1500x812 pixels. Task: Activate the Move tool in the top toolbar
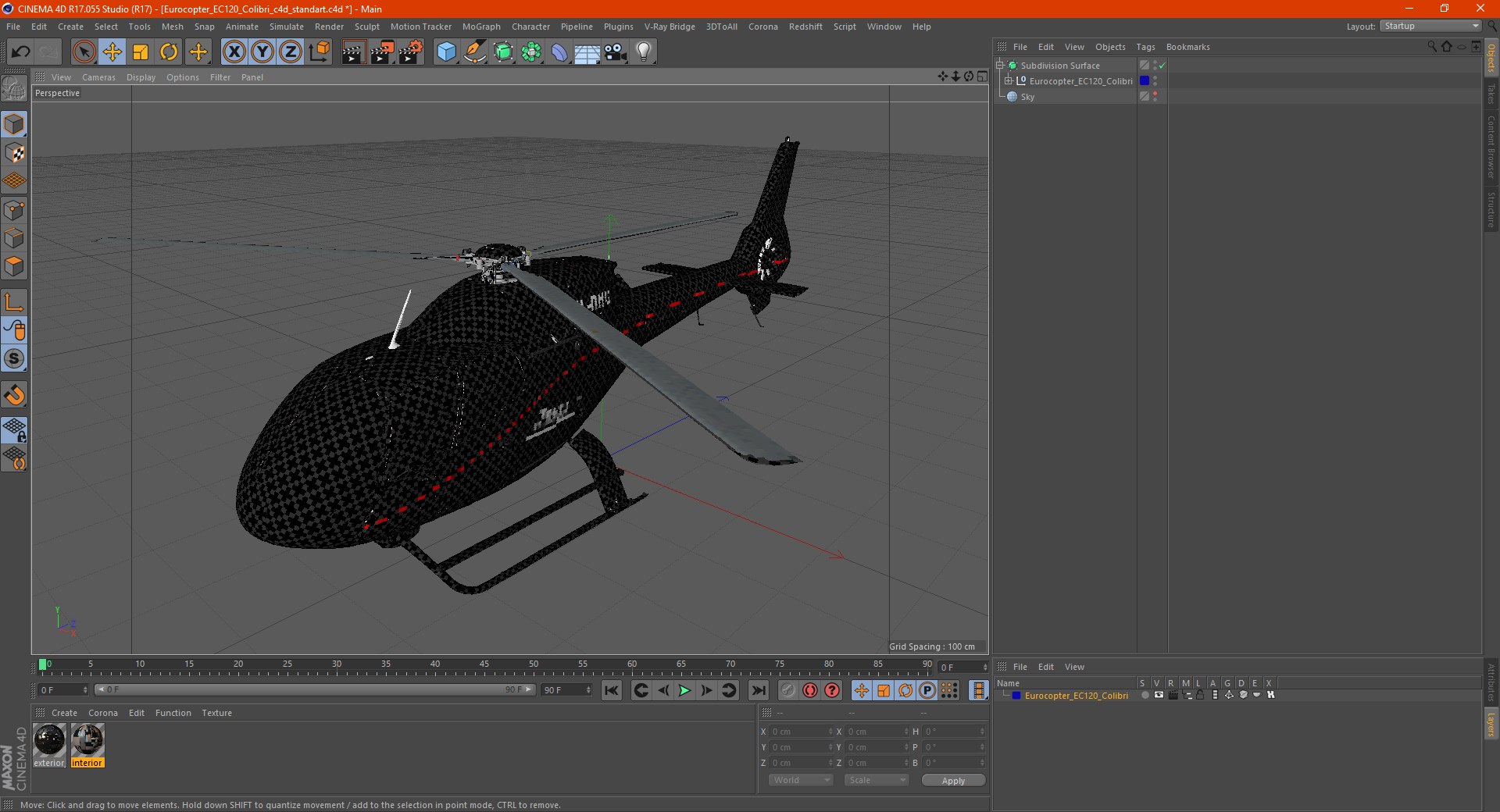click(x=112, y=52)
